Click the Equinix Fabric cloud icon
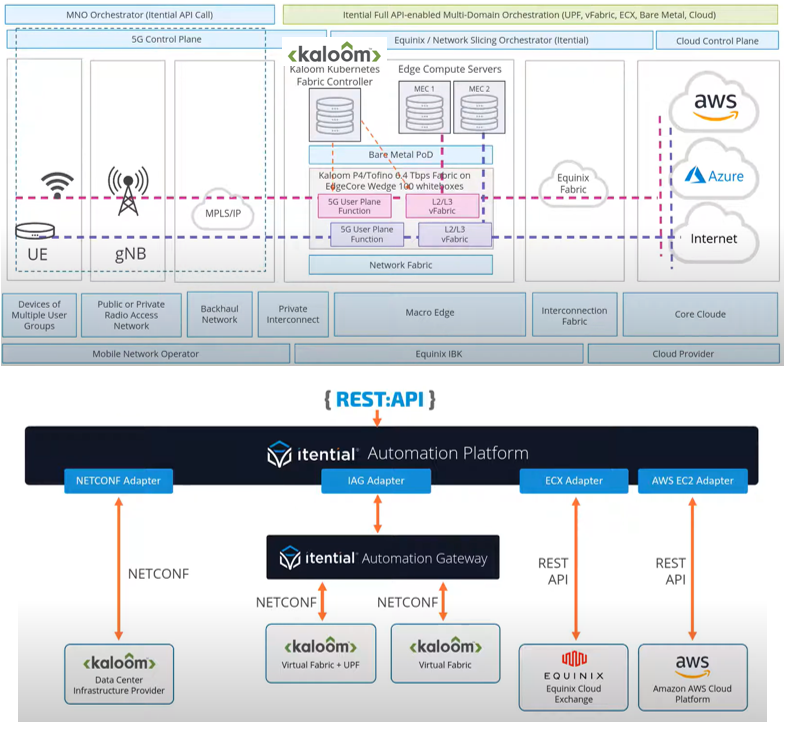Screen dimensions: 789x729 click(x=573, y=184)
